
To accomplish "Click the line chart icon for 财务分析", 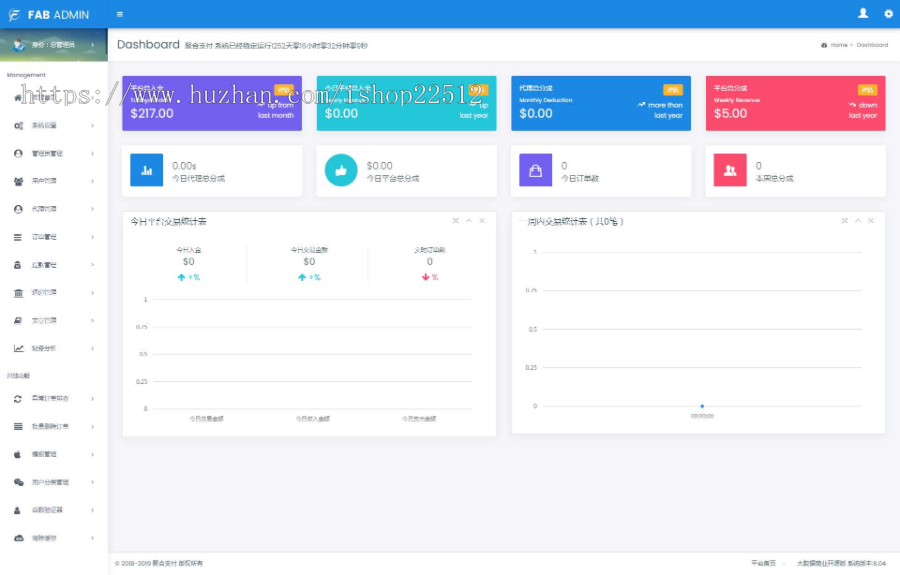I will 18,348.
